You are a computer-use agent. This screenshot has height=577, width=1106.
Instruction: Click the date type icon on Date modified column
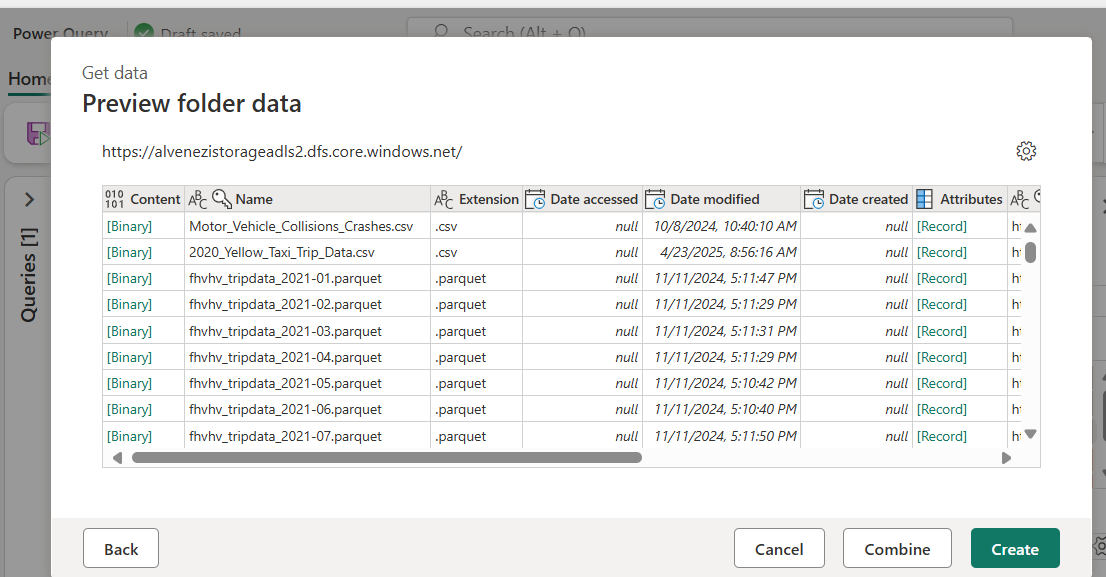click(x=656, y=198)
